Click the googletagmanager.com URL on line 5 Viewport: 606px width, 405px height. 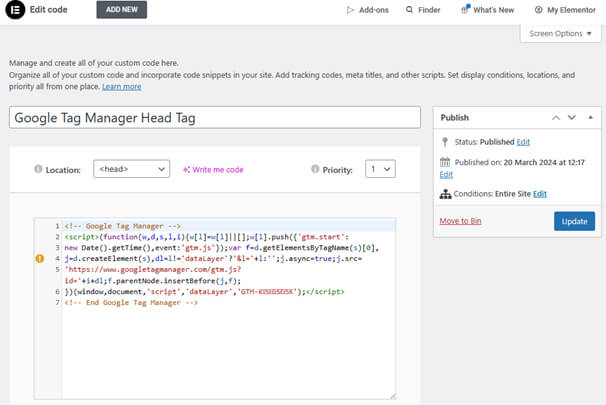pyautogui.click(x=153, y=269)
